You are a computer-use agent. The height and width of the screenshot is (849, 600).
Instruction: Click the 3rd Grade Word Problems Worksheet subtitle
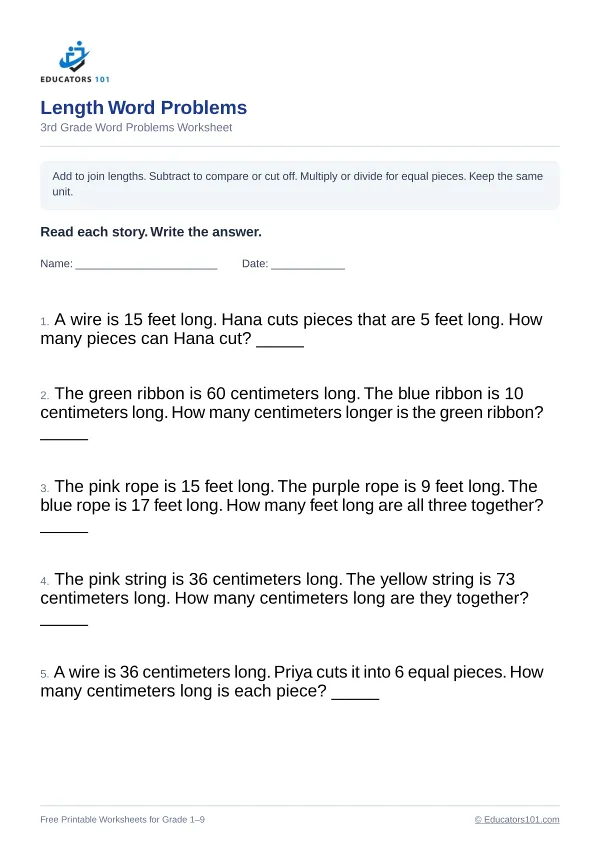click(136, 127)
